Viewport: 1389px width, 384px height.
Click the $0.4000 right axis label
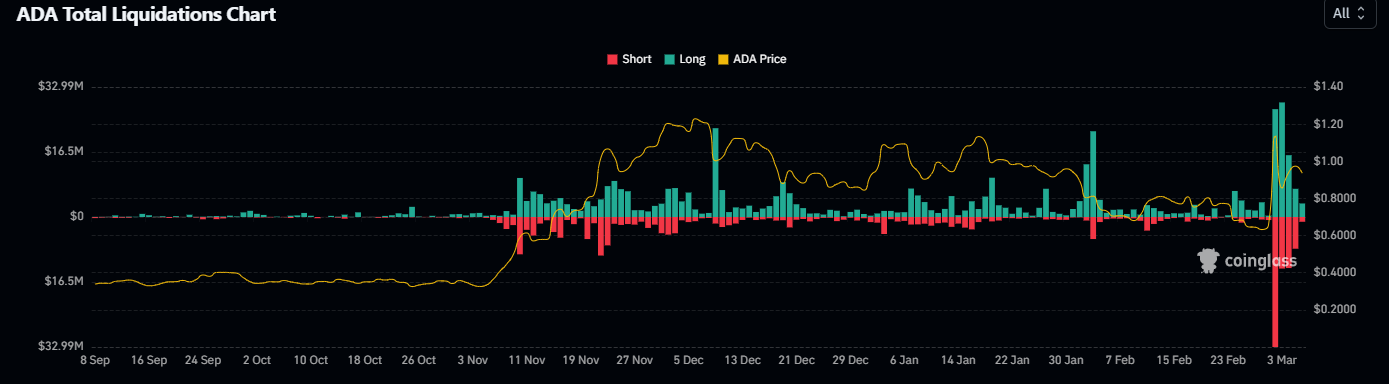coord(1335,272)
